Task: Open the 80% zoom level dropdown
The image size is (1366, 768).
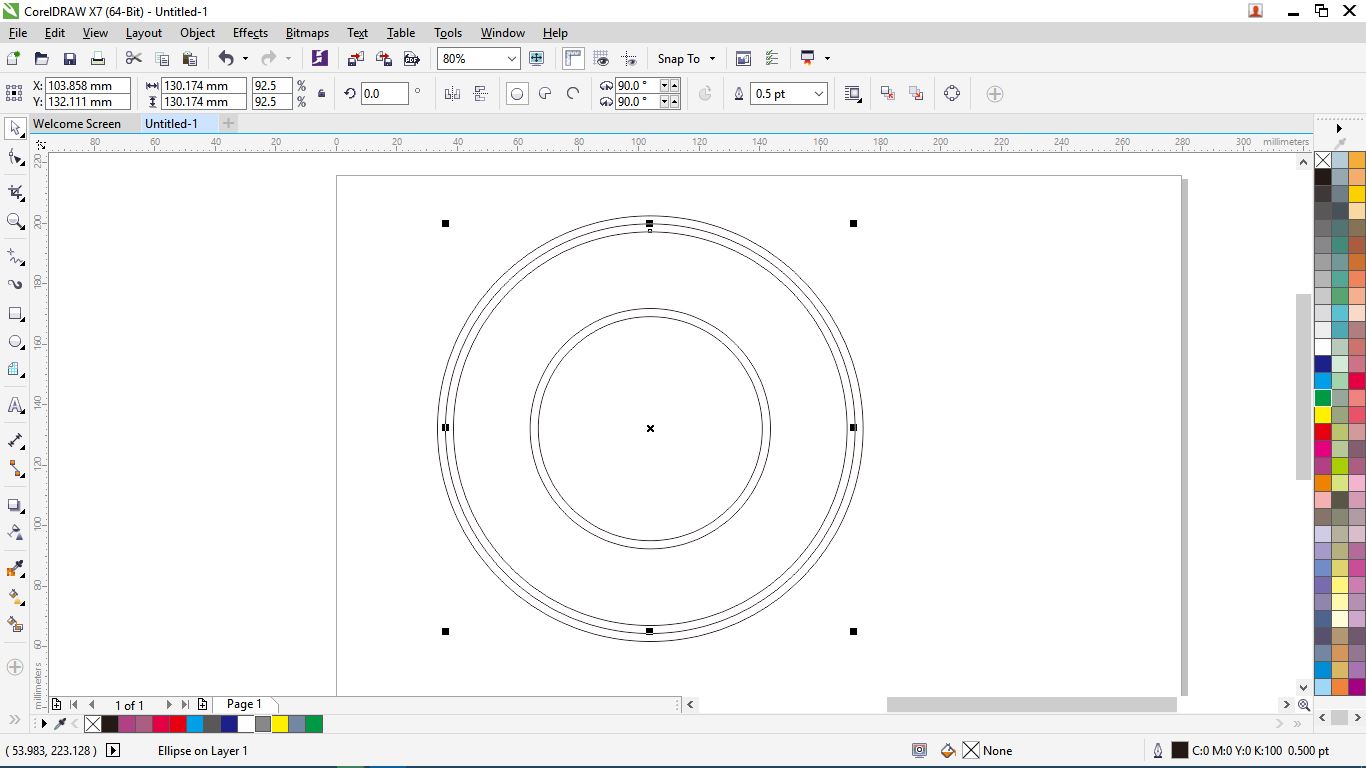Action: point(512,59)
